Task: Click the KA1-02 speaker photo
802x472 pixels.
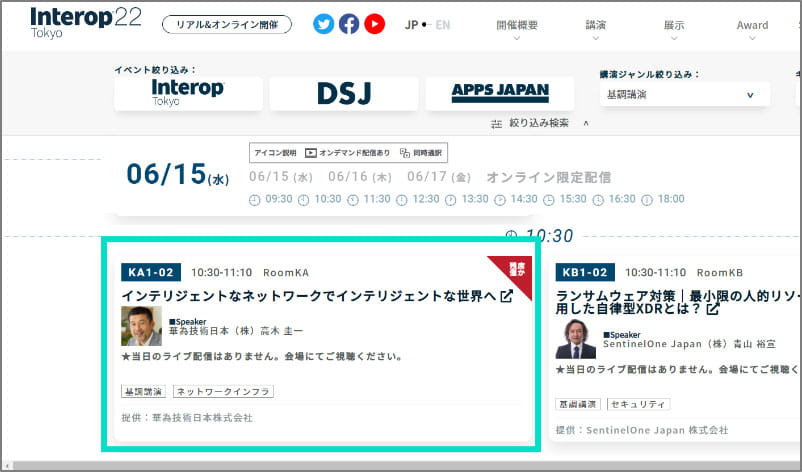Action: click(x=141, y=326)
